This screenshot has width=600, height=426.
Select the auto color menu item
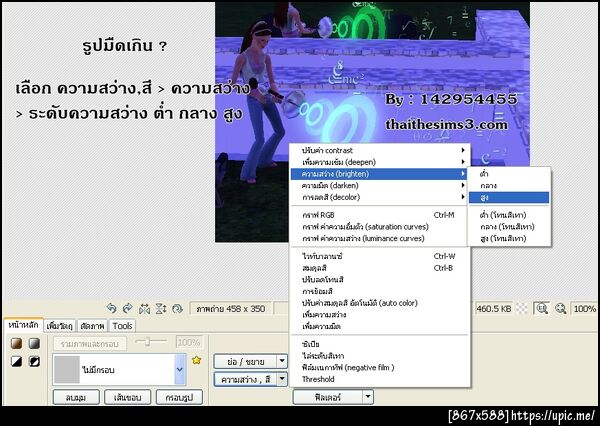tap(379, 303)
